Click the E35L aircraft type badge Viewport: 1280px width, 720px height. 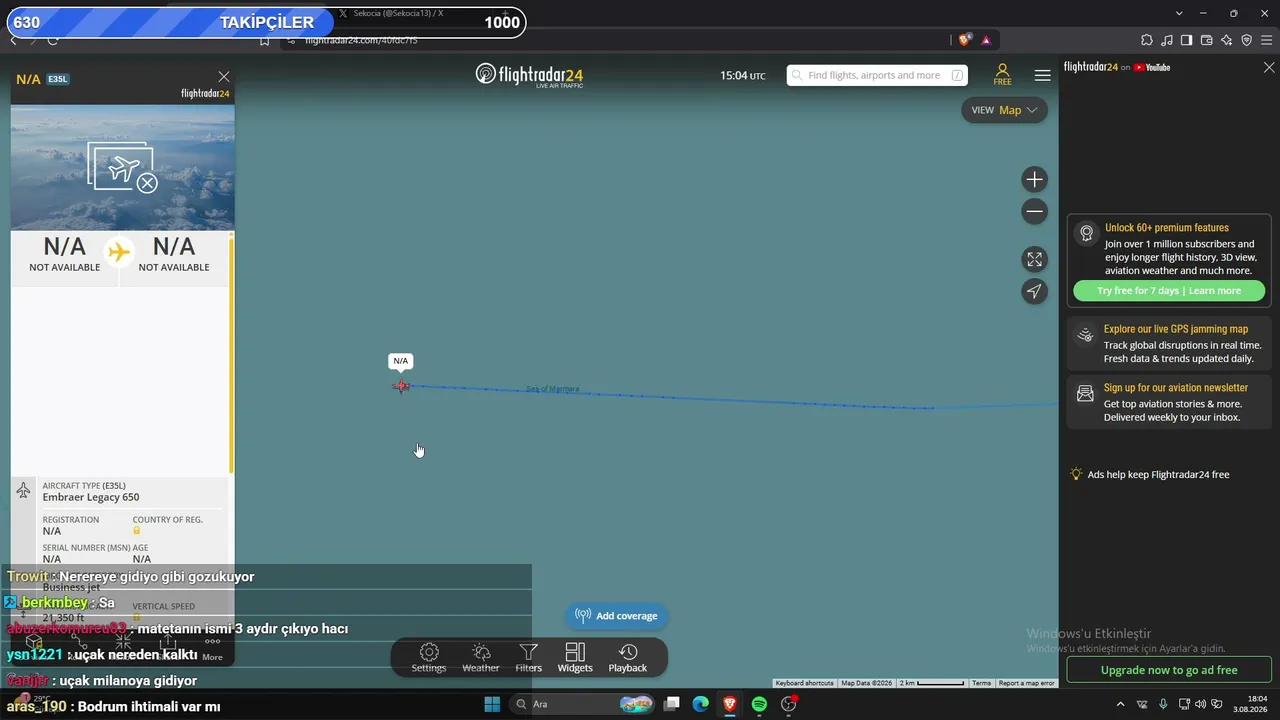point(58,79)
